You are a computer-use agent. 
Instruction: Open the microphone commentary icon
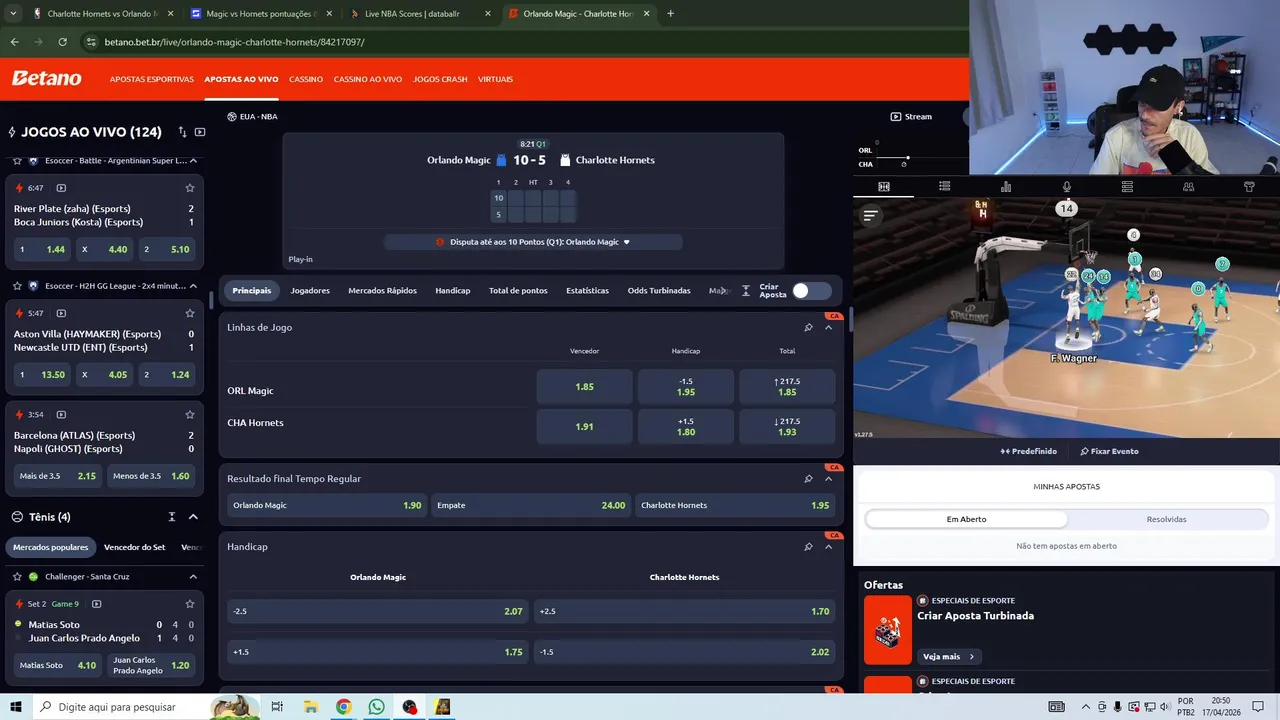pos(1067,187)
